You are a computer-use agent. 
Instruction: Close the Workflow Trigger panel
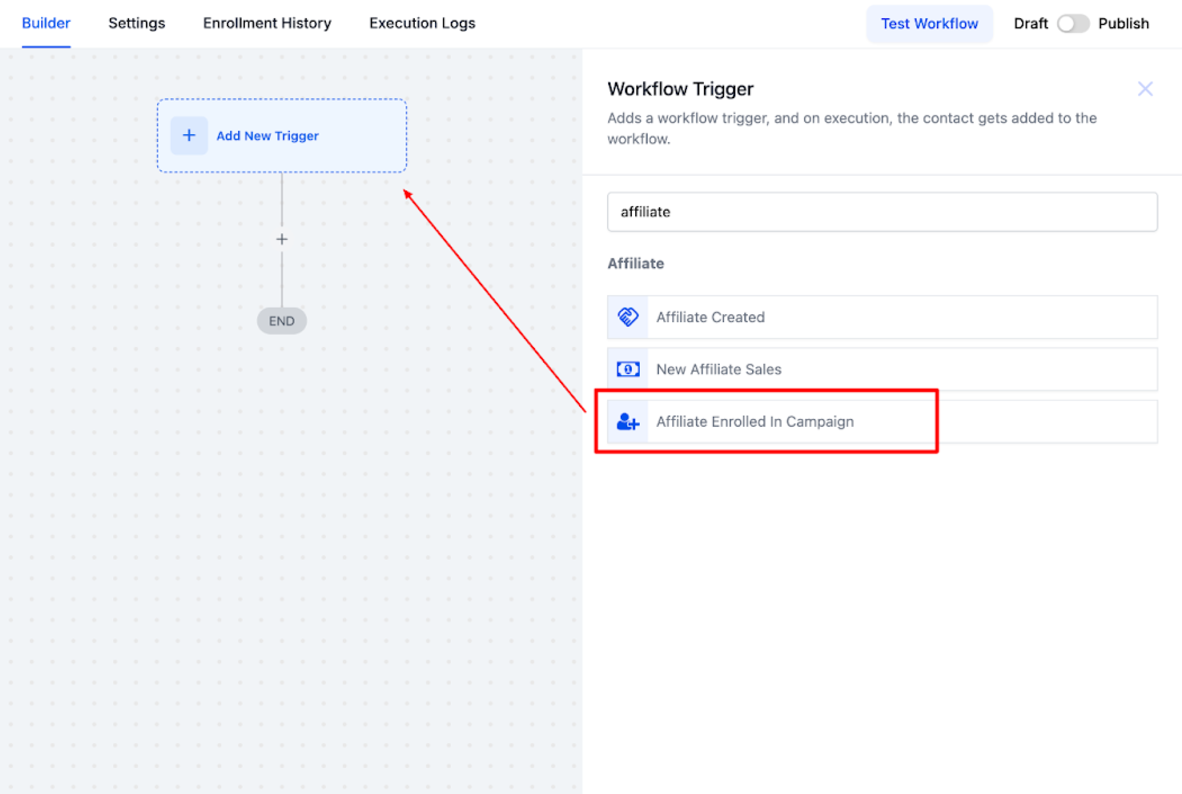(1145, 89)
